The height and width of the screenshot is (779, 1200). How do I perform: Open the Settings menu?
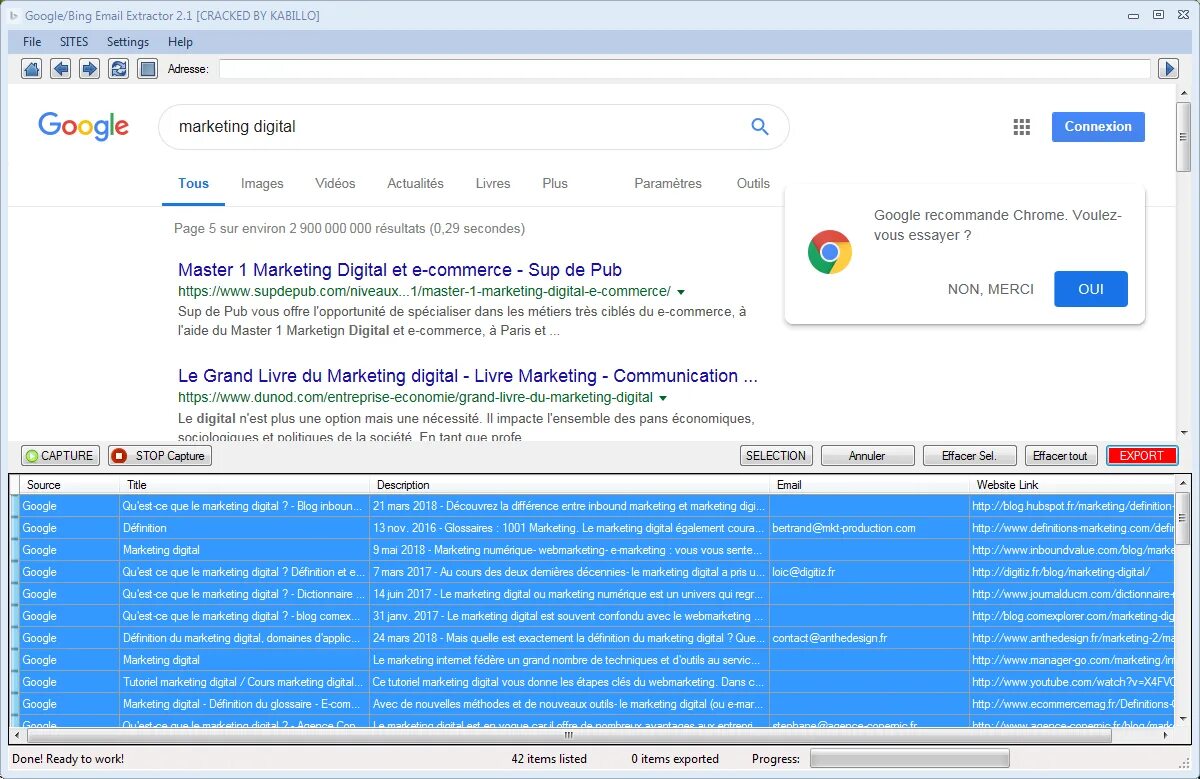(128, 42)
